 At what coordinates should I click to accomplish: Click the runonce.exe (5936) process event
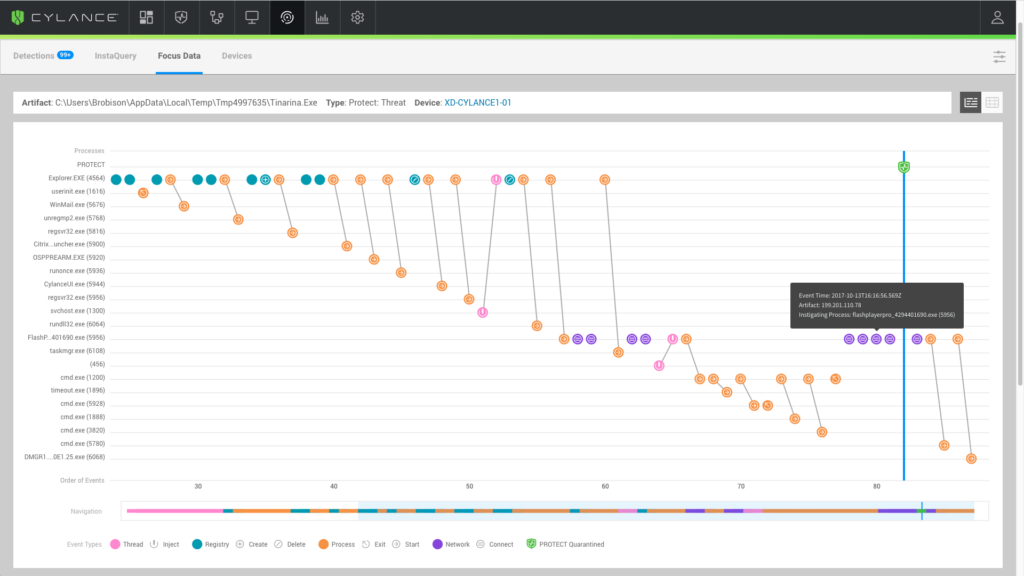coord(401,272)
